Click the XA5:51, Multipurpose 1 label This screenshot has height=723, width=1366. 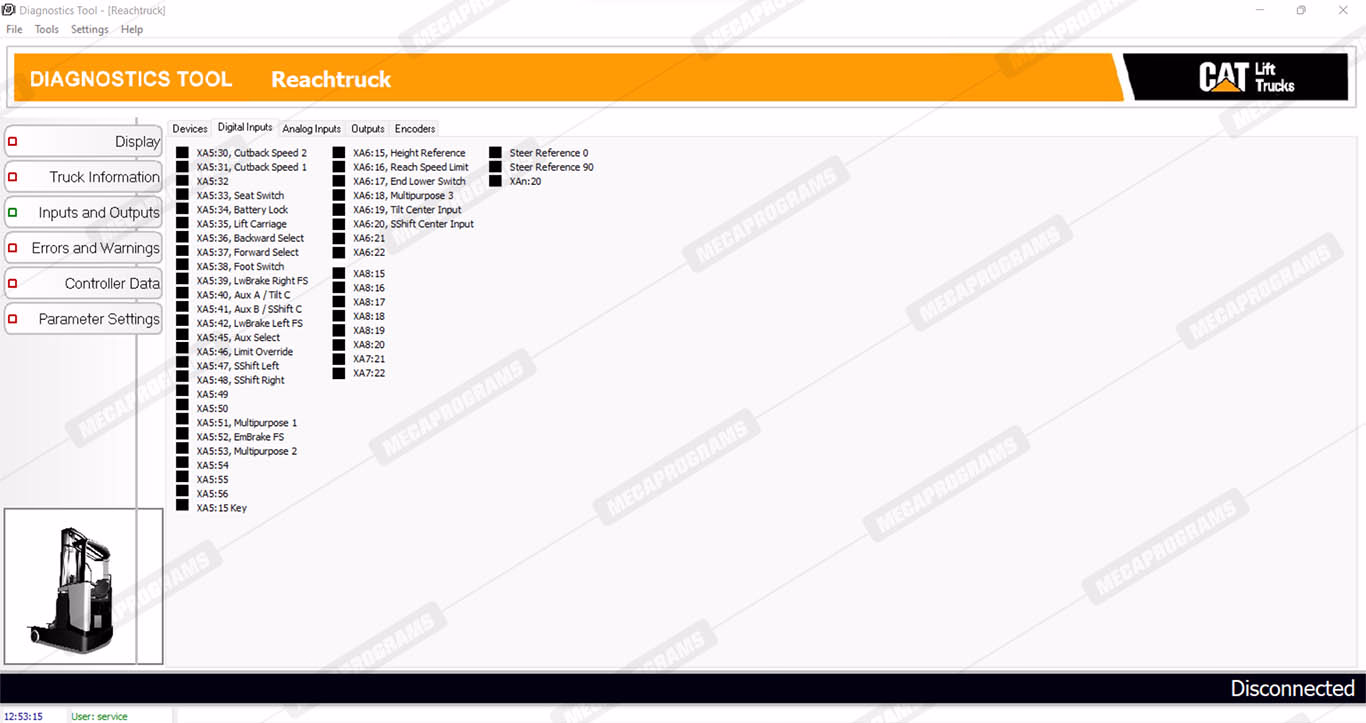[247, 423]
